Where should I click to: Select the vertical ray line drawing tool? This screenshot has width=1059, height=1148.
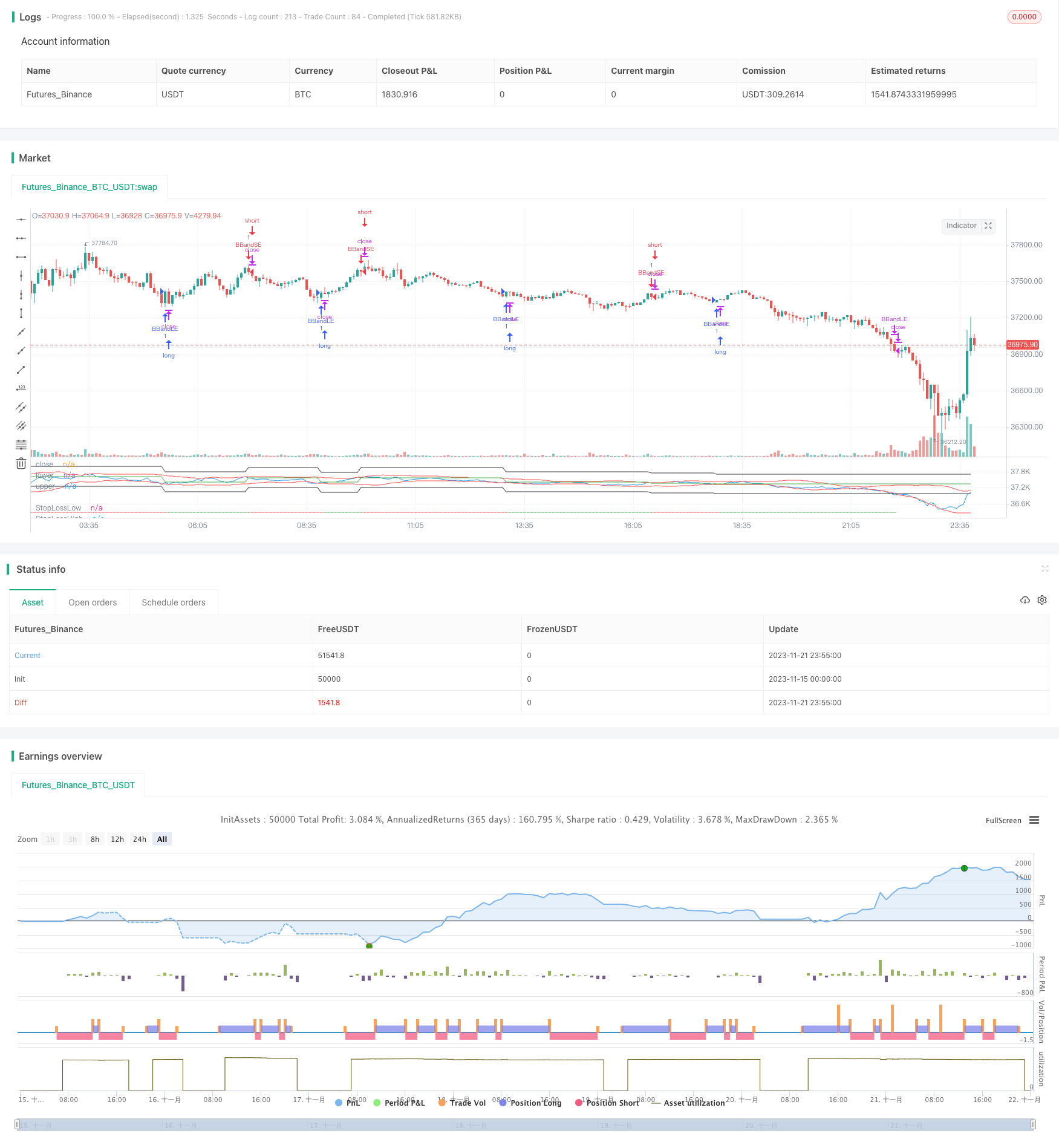(21, 295)
